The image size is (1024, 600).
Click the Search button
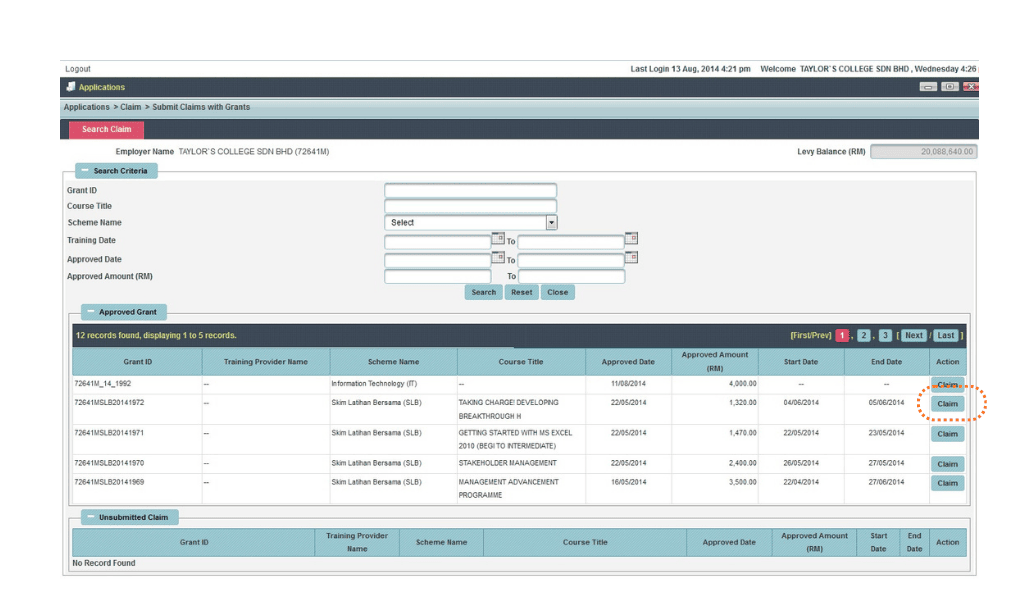click(484, 292)
